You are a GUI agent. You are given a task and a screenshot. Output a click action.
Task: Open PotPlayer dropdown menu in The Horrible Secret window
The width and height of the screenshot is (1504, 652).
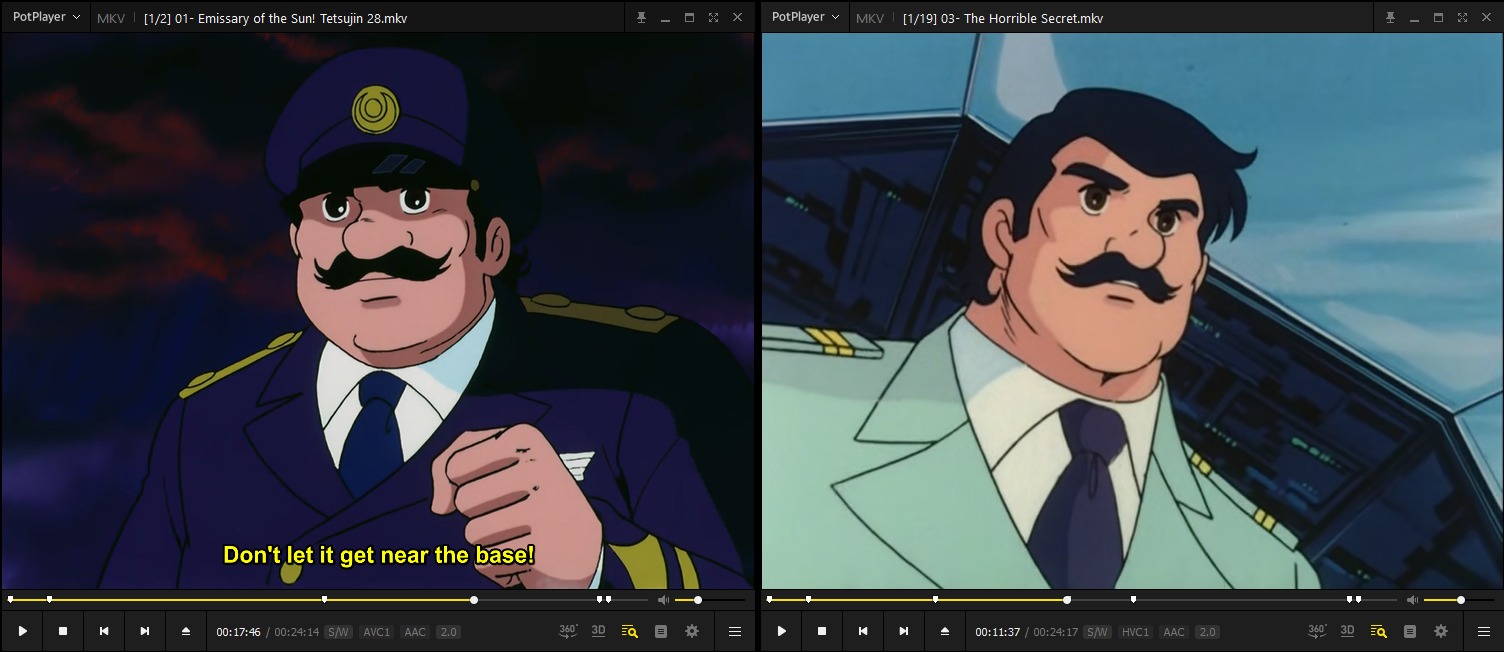[805, 17]
